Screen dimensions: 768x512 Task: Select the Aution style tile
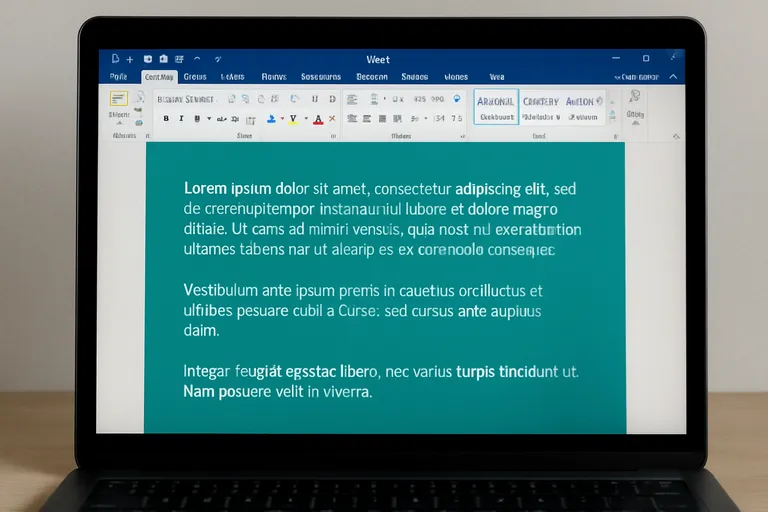583,107
